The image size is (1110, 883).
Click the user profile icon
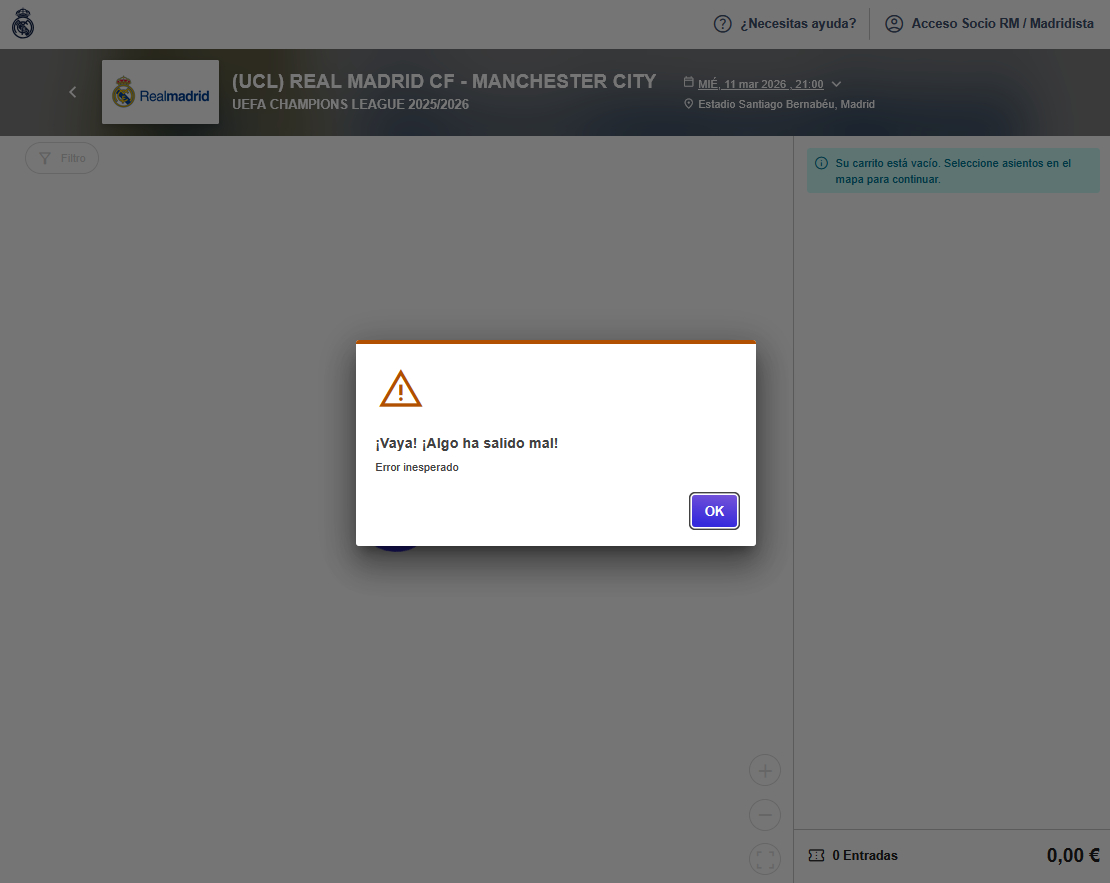point(894,24)
